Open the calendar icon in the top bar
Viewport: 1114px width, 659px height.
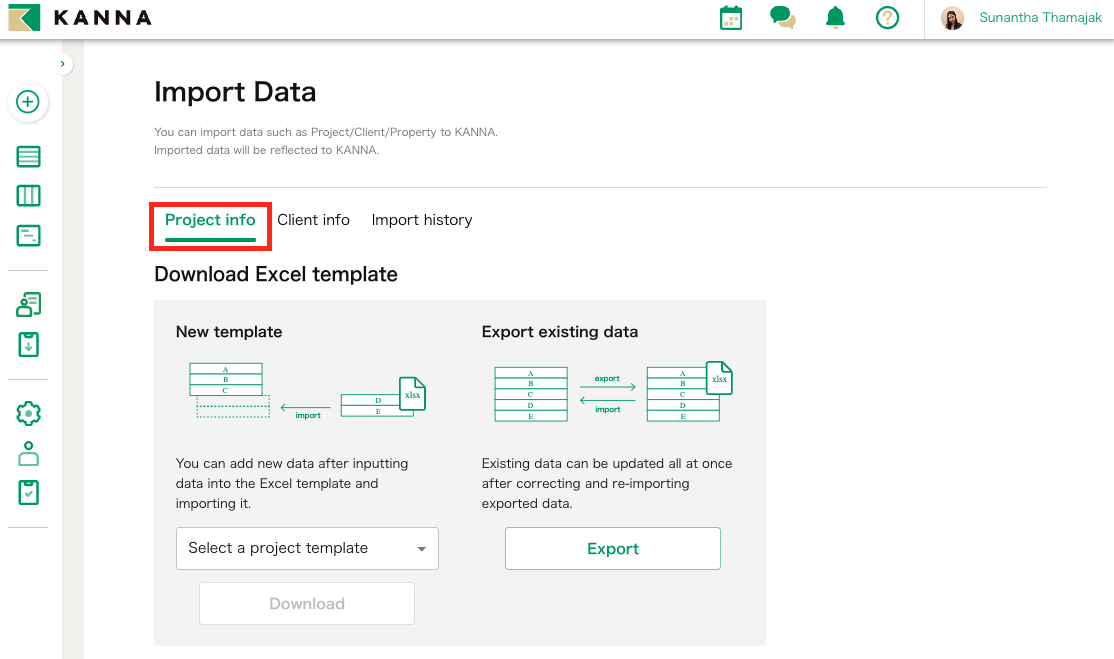coord(730,18)
